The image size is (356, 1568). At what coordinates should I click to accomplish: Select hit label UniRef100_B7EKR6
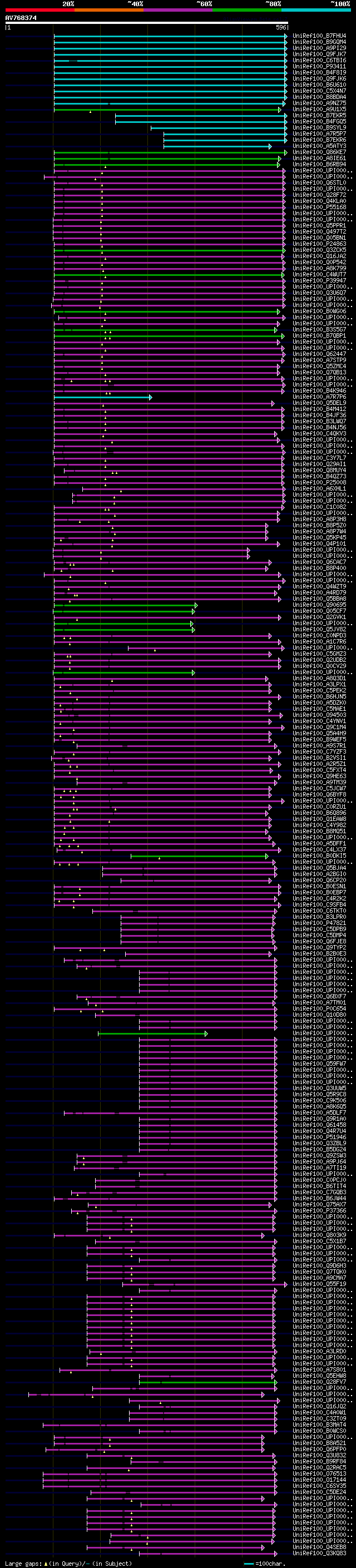coord(319,140)
